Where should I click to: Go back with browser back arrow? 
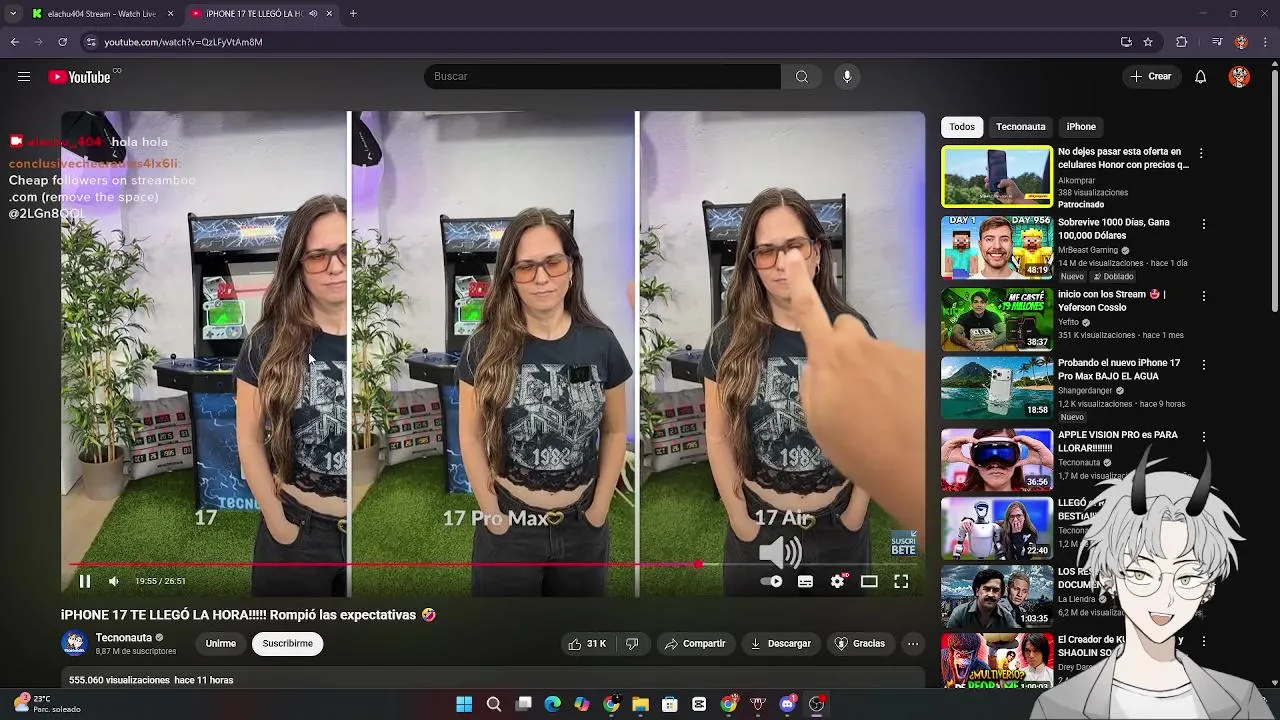tap(14, 42)
